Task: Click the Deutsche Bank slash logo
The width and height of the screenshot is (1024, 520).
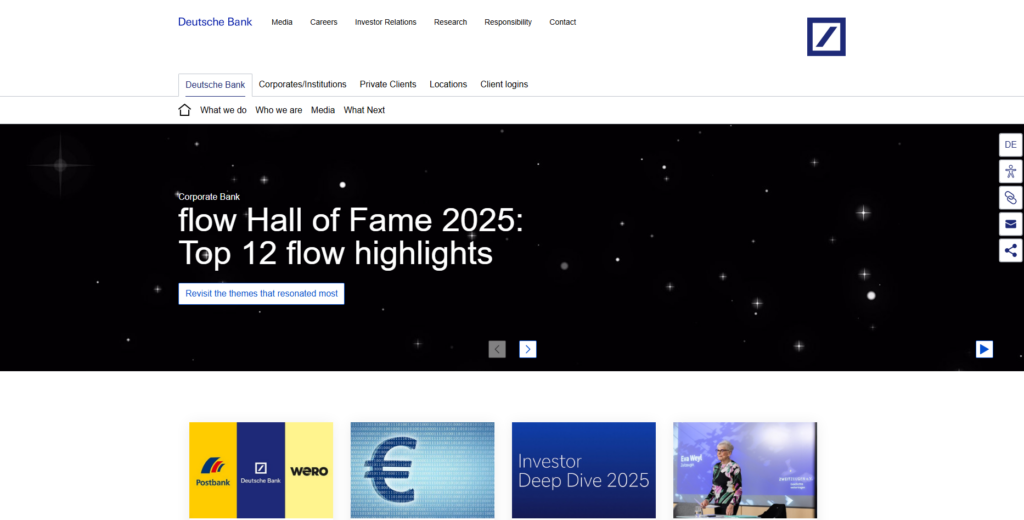Action: tap(826, 37)
